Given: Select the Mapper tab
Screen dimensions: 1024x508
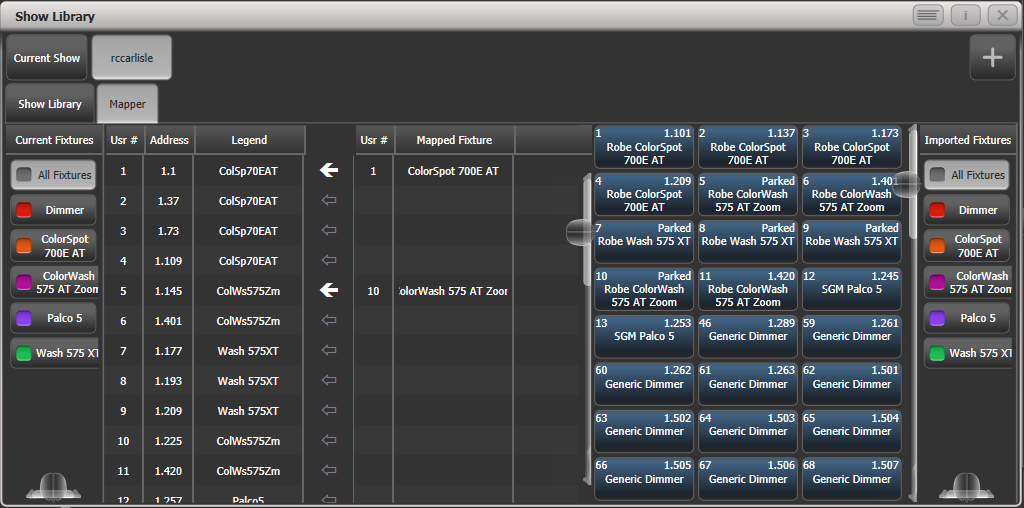Looking at the screenshot, I should [127, 104].
